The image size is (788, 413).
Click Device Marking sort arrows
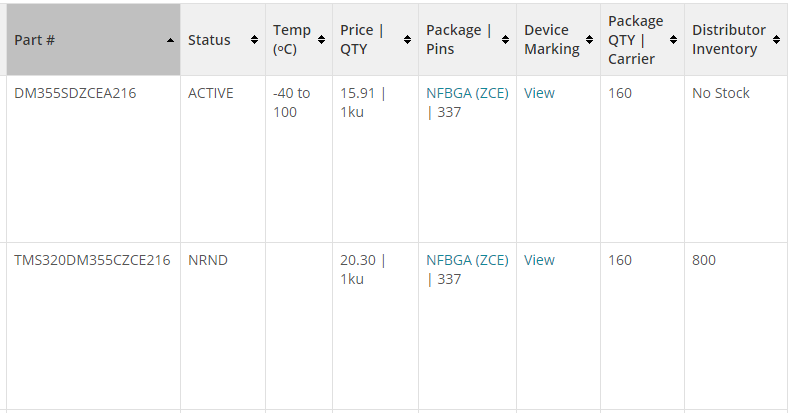click(x=589, y=40)
